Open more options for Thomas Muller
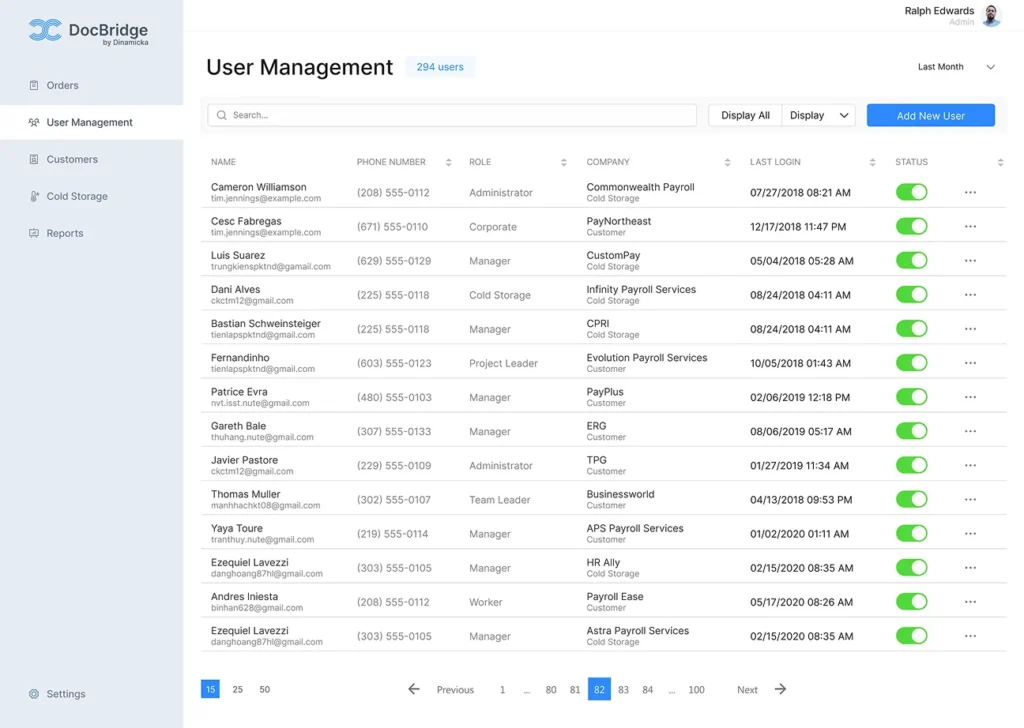The width and height of the screenshot is (1024, 728). point(970,499)
